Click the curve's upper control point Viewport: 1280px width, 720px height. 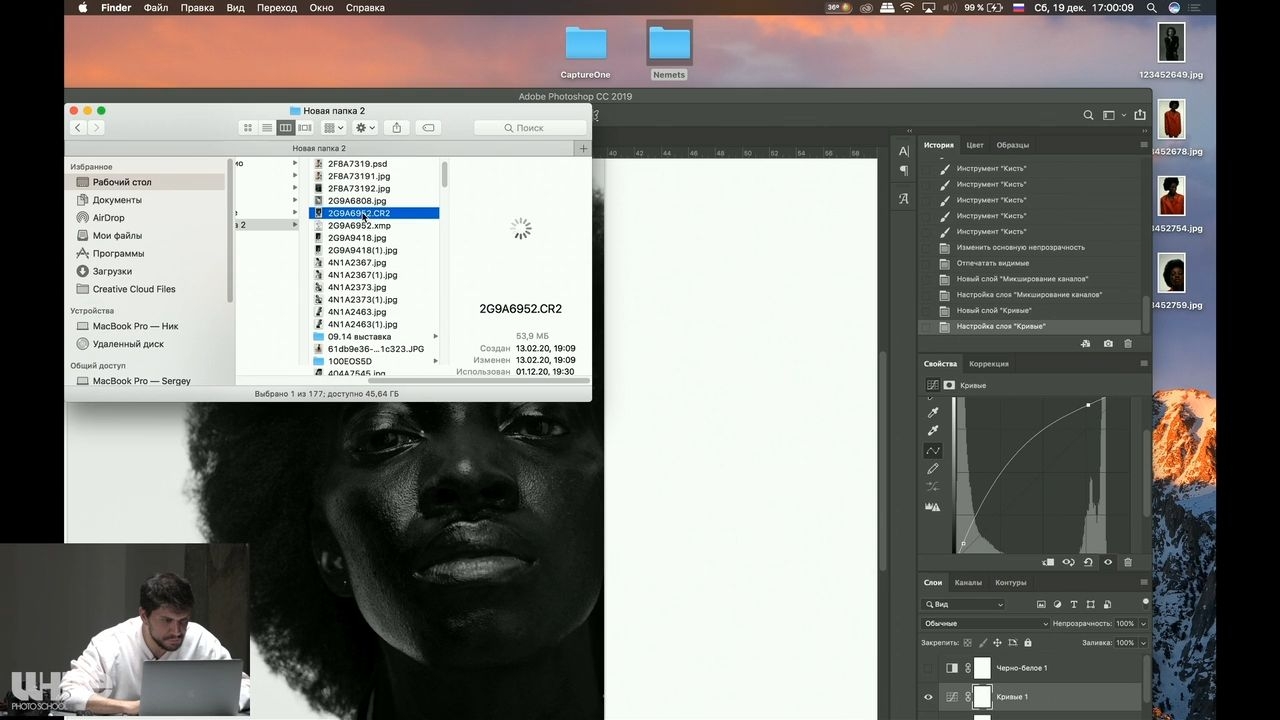(x=1088, y=405)
